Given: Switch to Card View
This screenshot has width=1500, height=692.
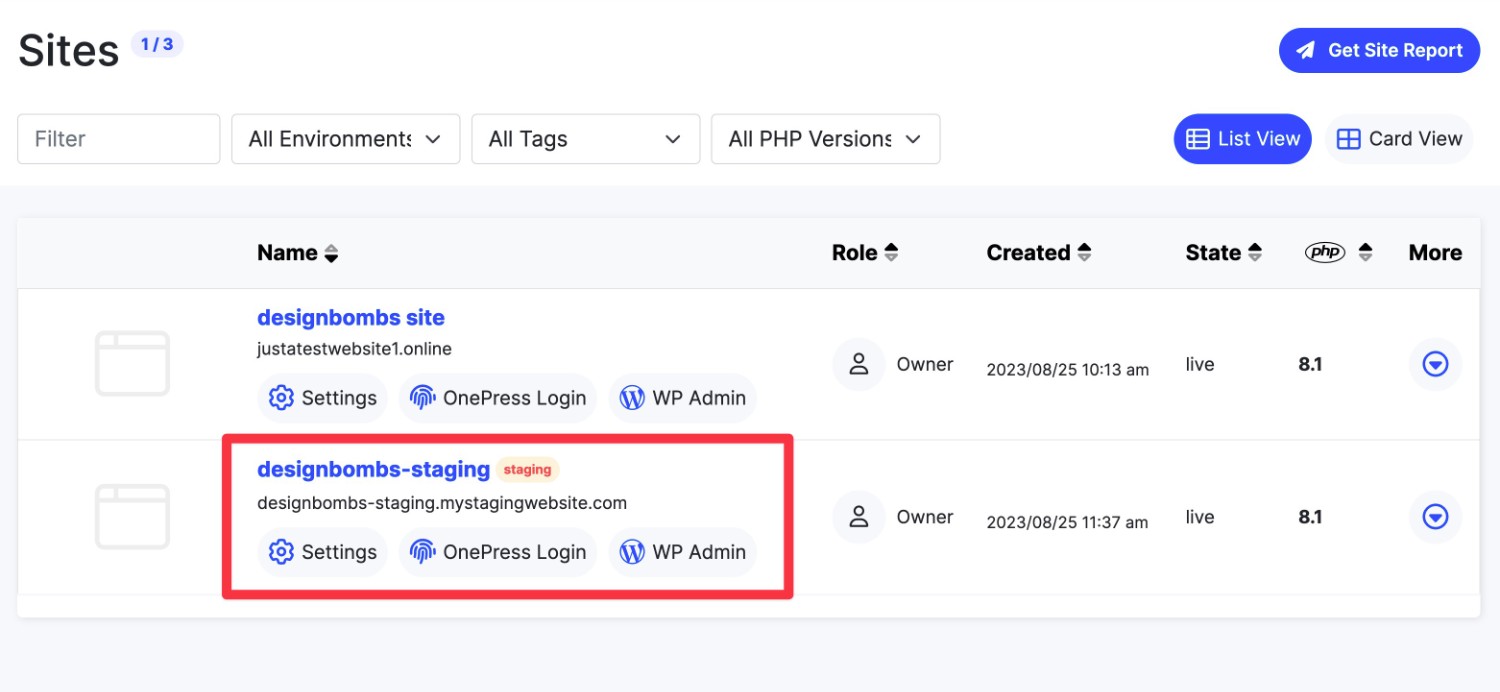Looking at the screenshot, I should coord(1400,139).
